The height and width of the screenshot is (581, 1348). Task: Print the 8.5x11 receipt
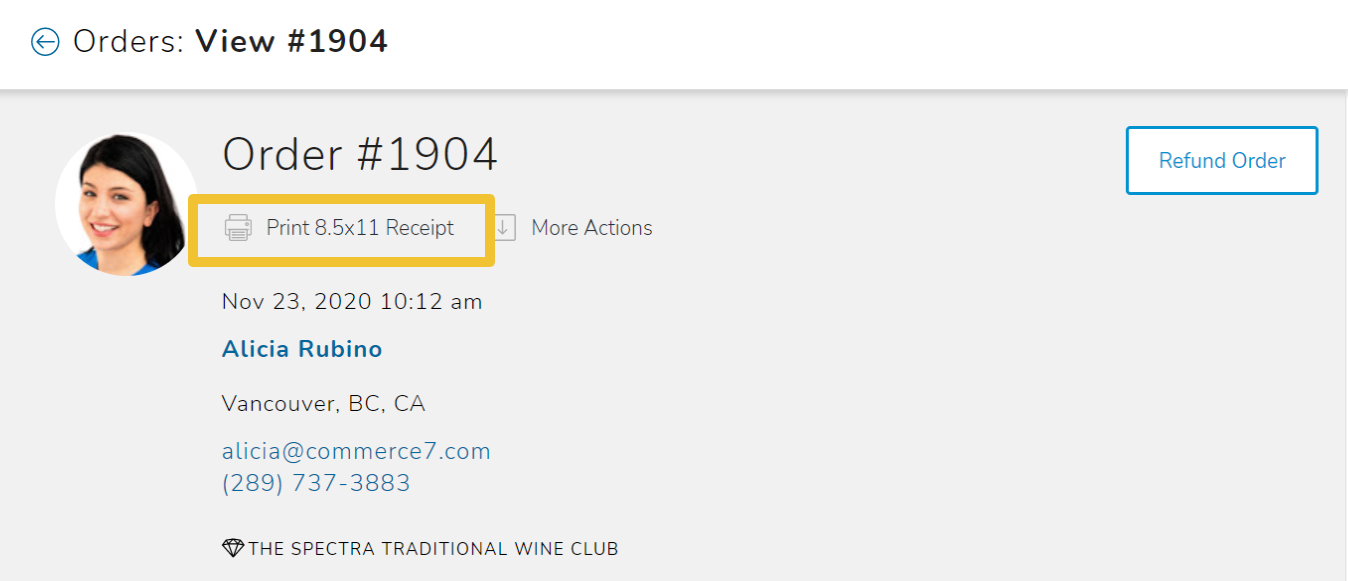(360, 228)
